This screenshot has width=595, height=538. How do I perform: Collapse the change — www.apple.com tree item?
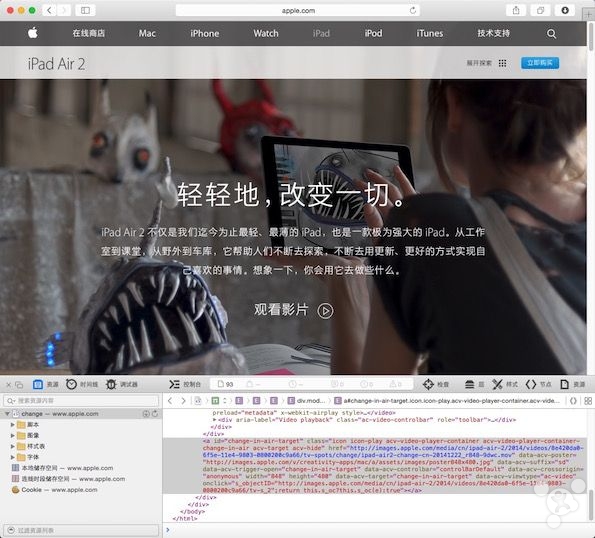coord(7,414)
